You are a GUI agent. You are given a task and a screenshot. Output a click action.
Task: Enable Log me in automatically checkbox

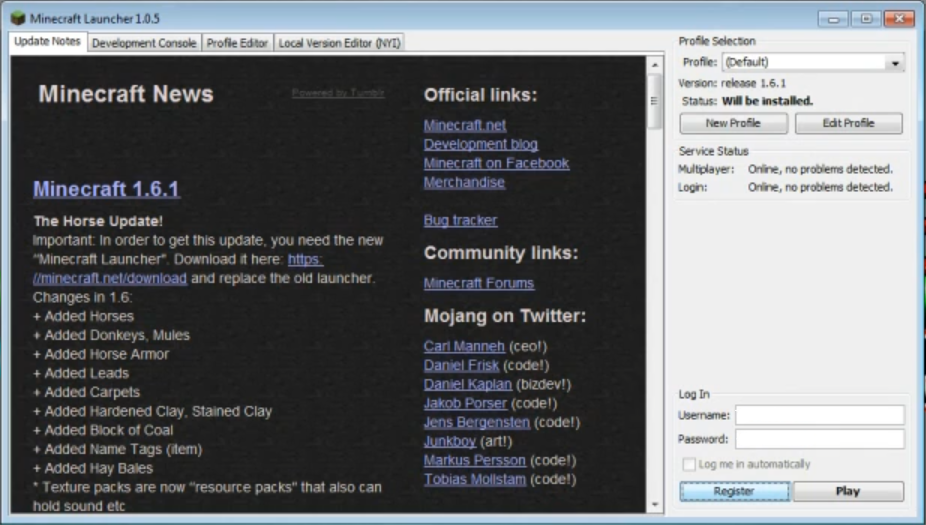(x=689, y=464)
